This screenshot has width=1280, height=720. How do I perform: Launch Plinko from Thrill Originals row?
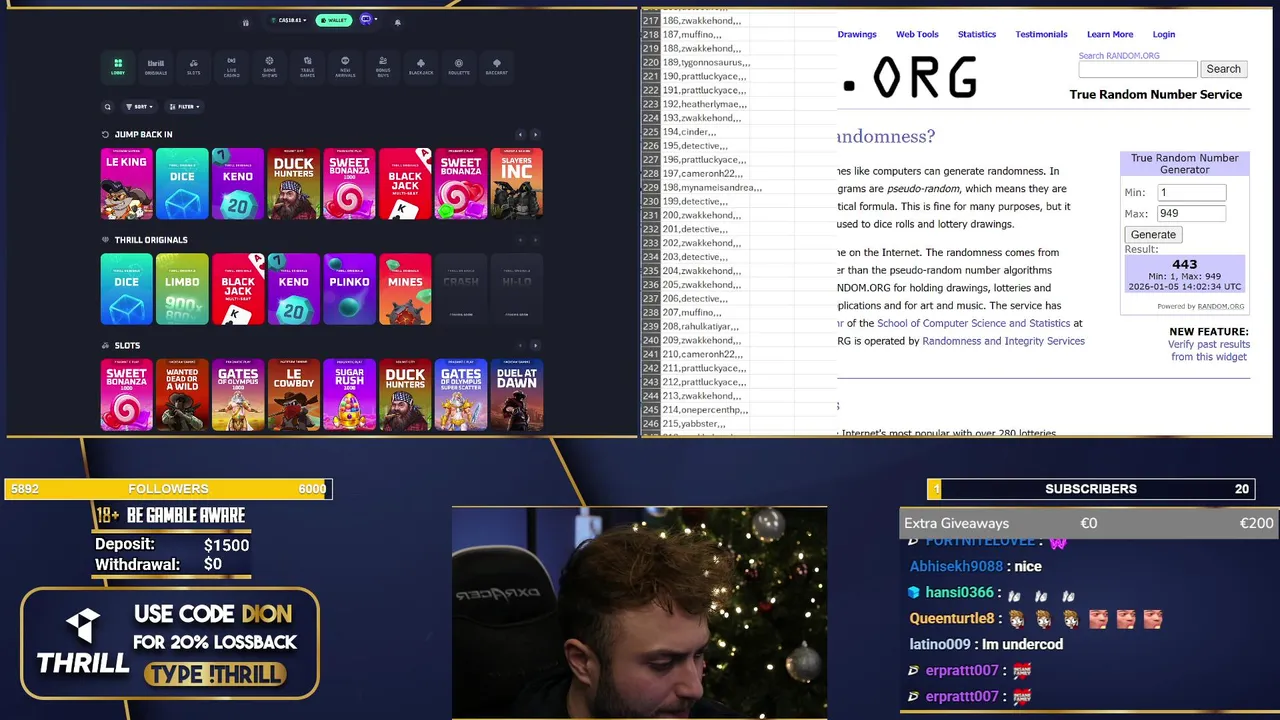click(x=349, y=289)
